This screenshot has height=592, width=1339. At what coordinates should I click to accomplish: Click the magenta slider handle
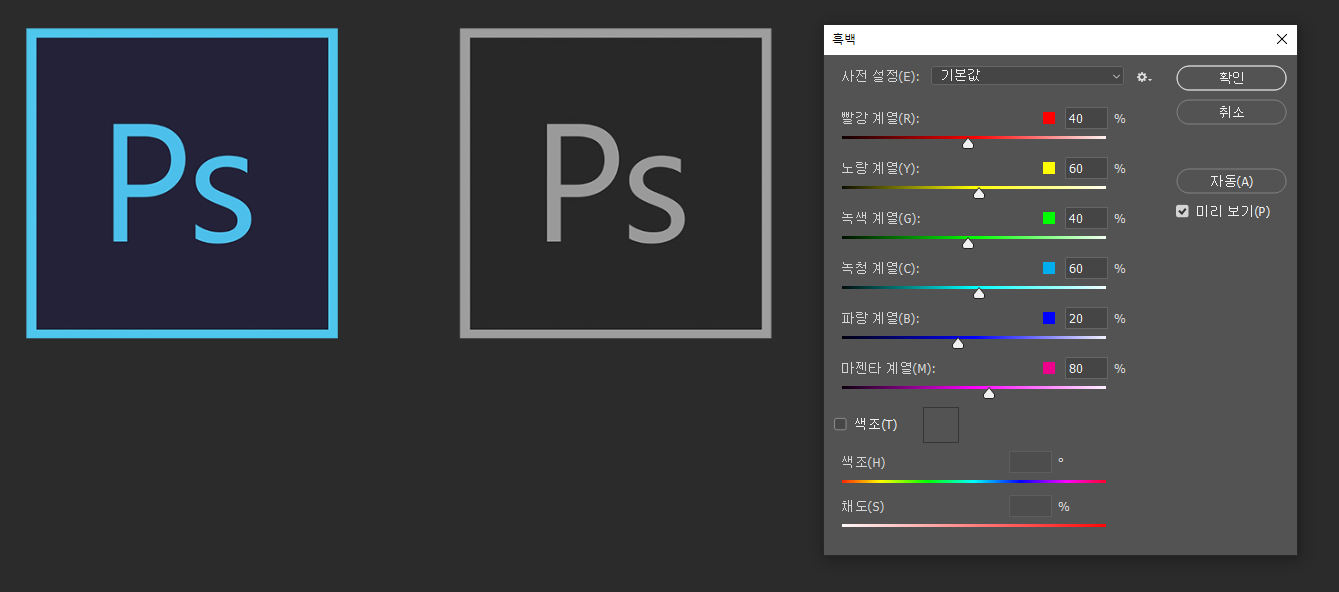(x=989, y=394)
